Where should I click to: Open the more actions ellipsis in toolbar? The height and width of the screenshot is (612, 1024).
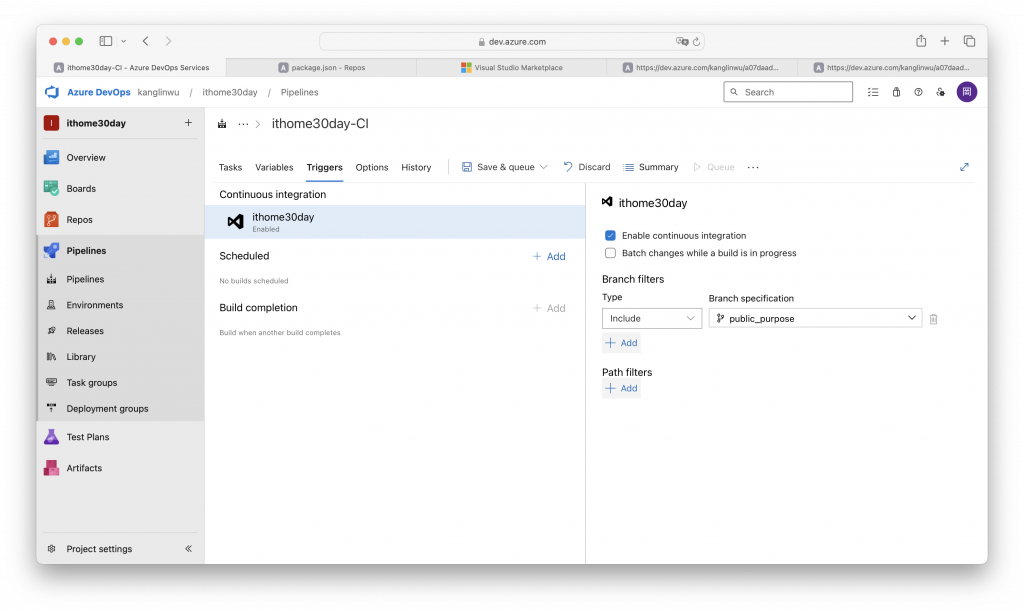[x=753, y=167]
